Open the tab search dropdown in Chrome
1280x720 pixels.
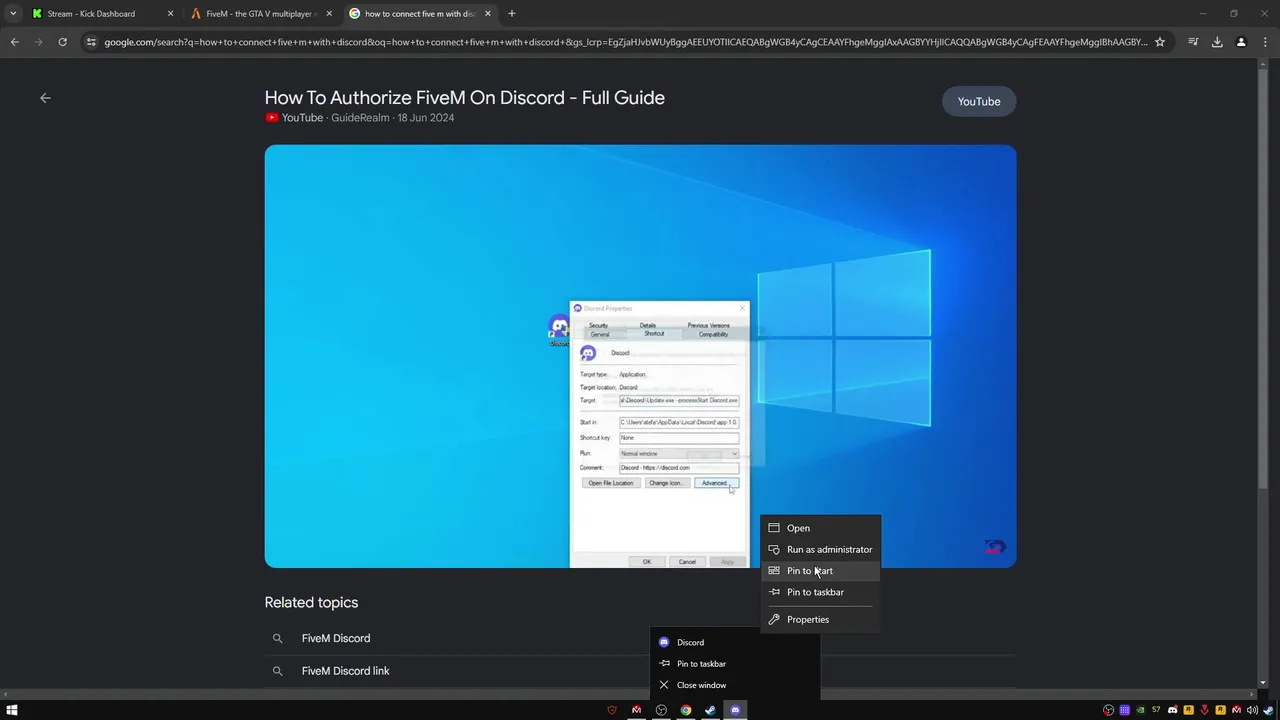pyautogui.click(x=13, y=14)
